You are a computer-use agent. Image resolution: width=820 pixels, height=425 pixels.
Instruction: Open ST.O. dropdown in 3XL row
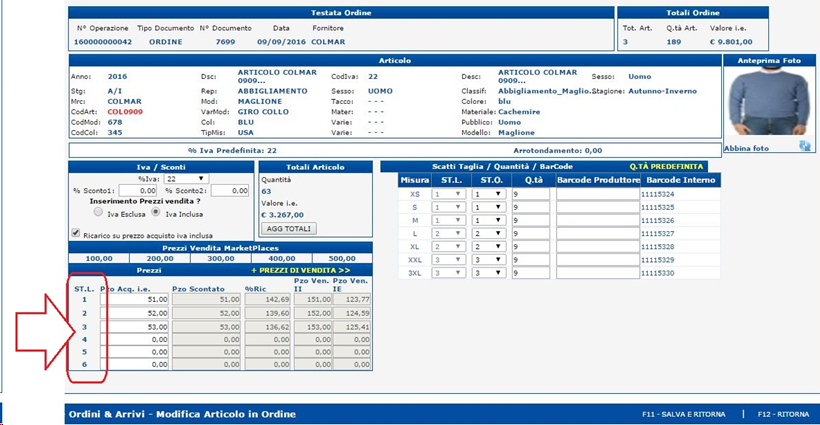coord(488,272)
